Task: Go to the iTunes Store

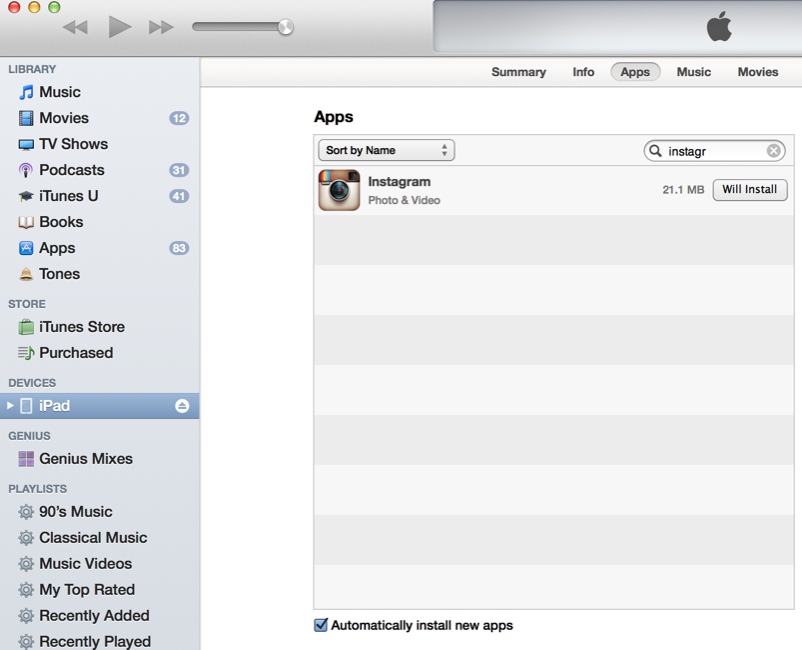Action: 81,327
